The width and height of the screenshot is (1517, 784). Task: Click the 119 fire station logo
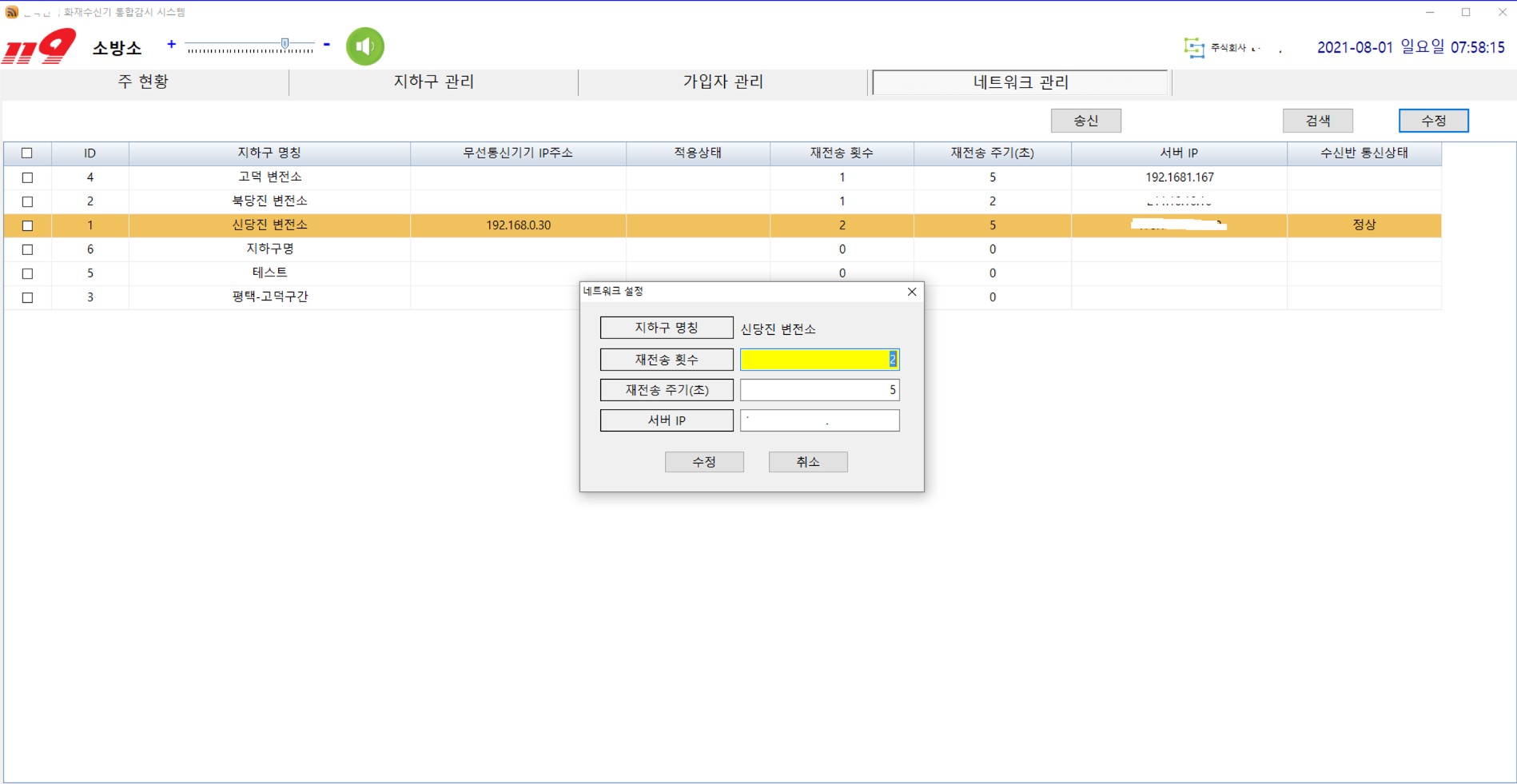39,46
